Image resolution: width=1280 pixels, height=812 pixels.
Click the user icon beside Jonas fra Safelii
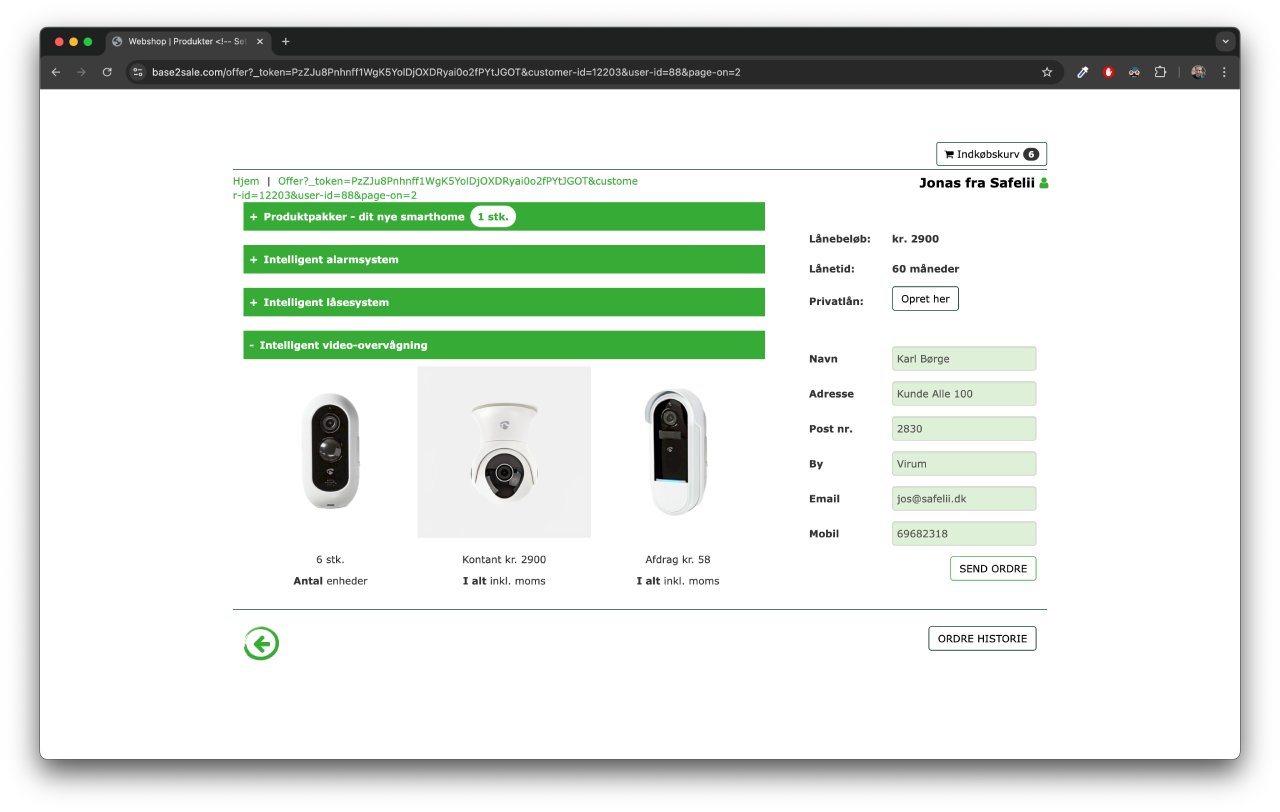(1044, 183)
